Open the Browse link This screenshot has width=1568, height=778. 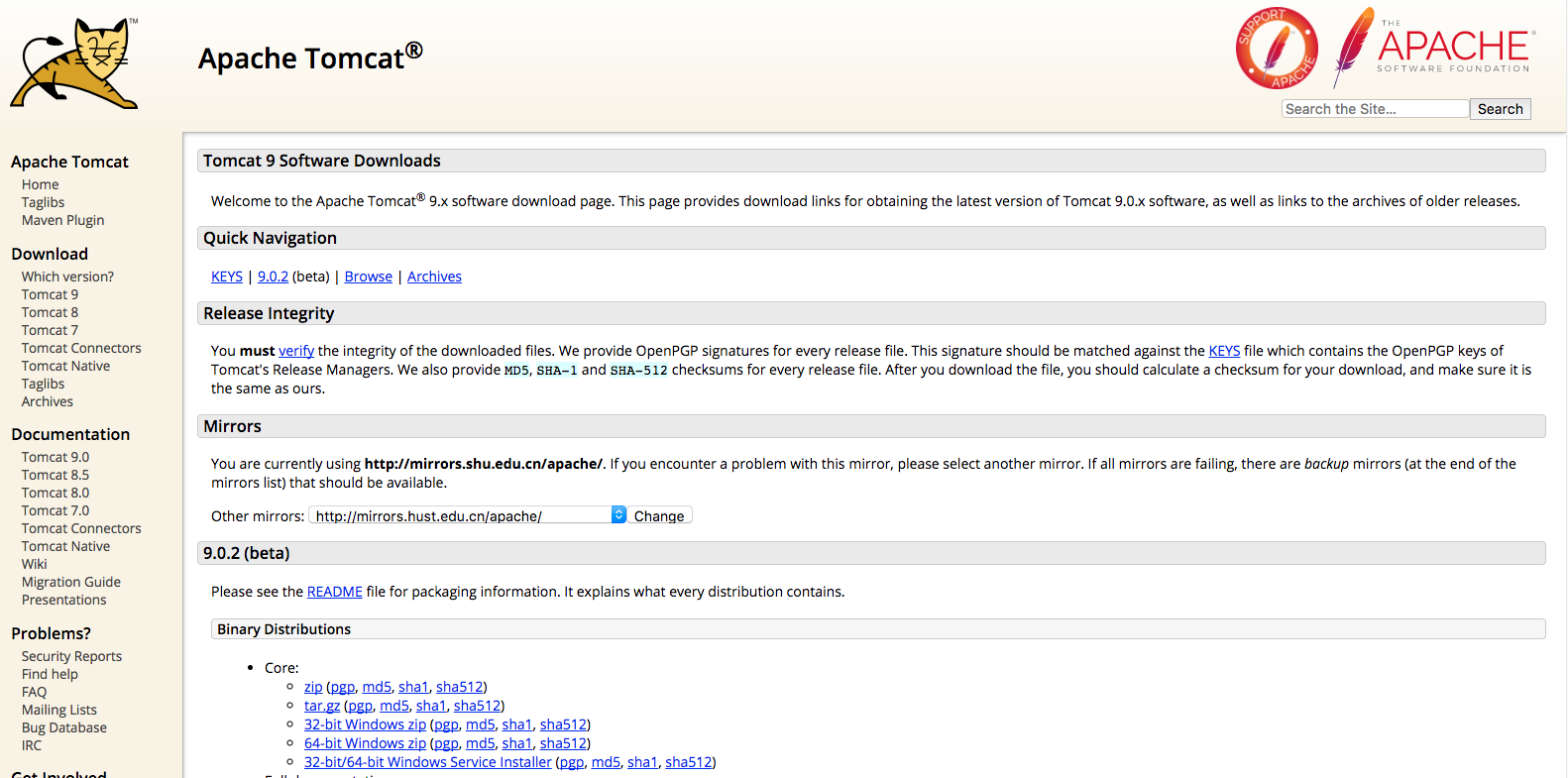pyautogui.click(x=369, y=277)
